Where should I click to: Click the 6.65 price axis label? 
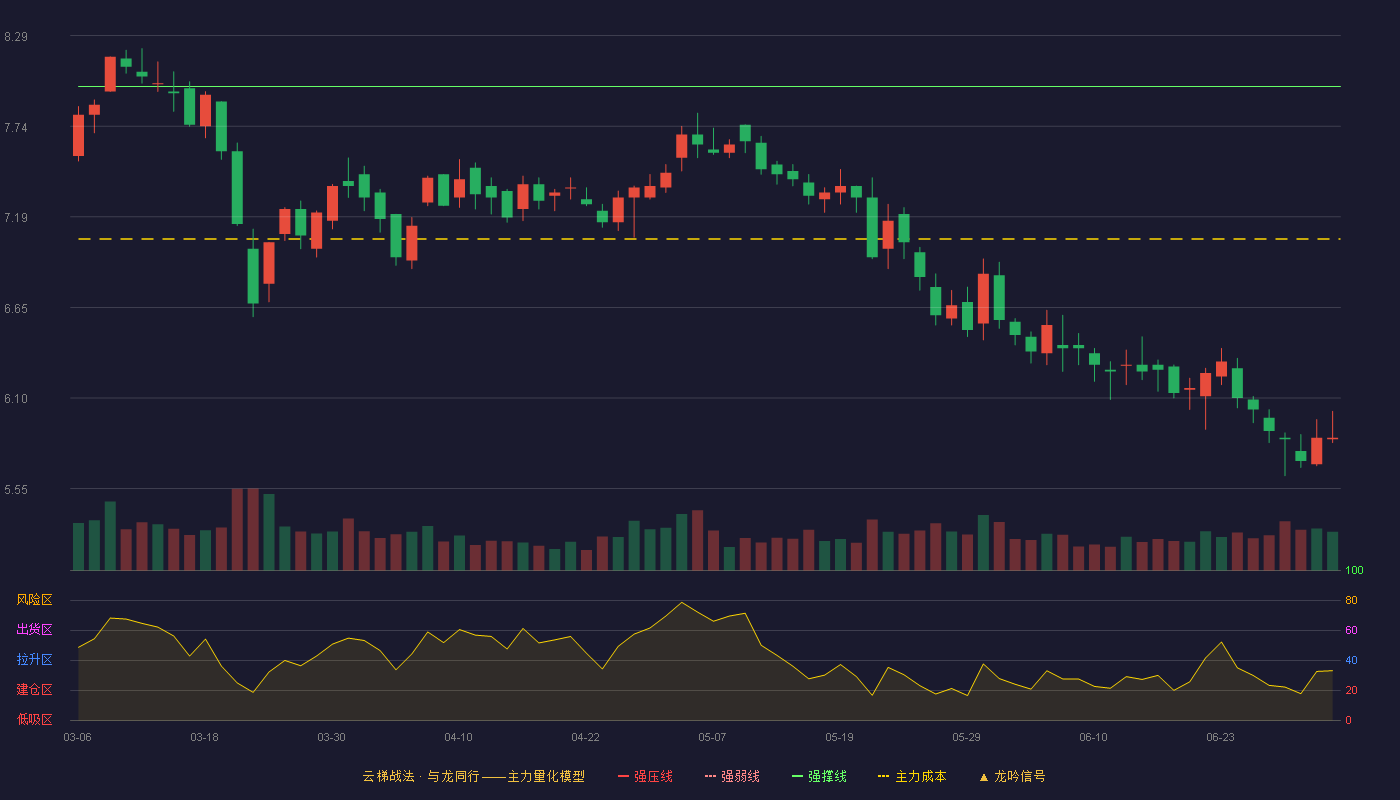coord(16,309)
